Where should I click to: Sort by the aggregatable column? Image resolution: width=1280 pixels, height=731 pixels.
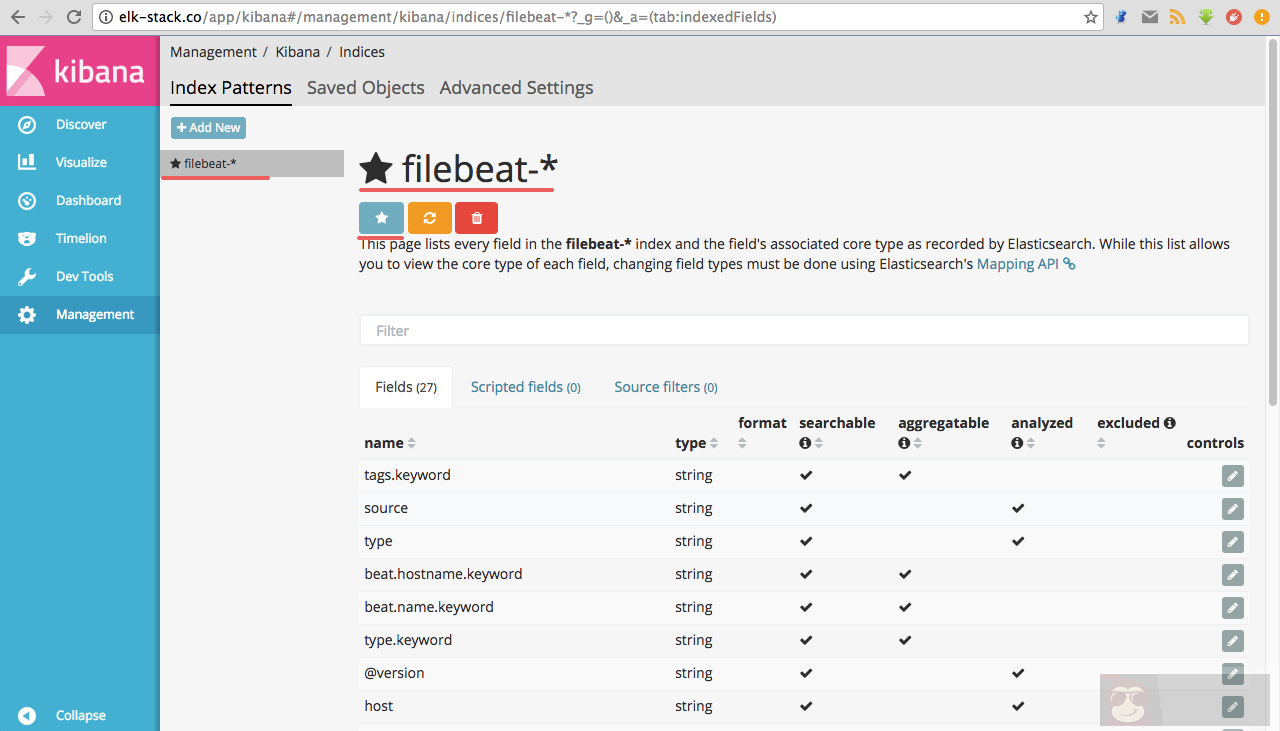[917, 443]
